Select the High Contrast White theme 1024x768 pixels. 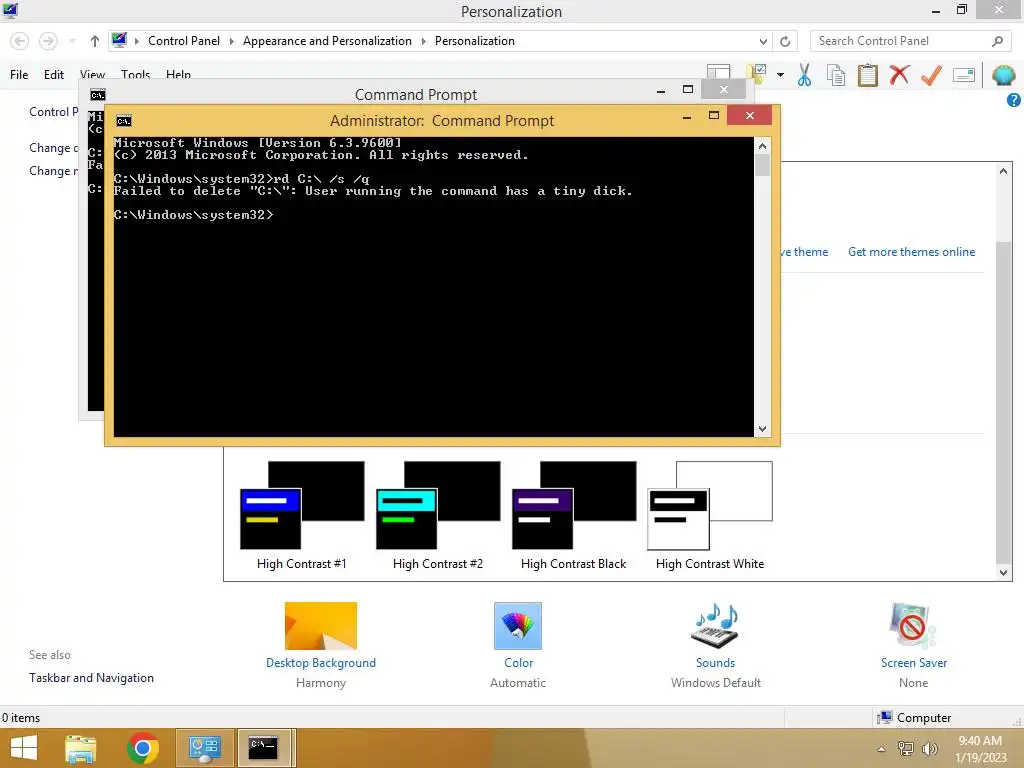tap(710, 515)
